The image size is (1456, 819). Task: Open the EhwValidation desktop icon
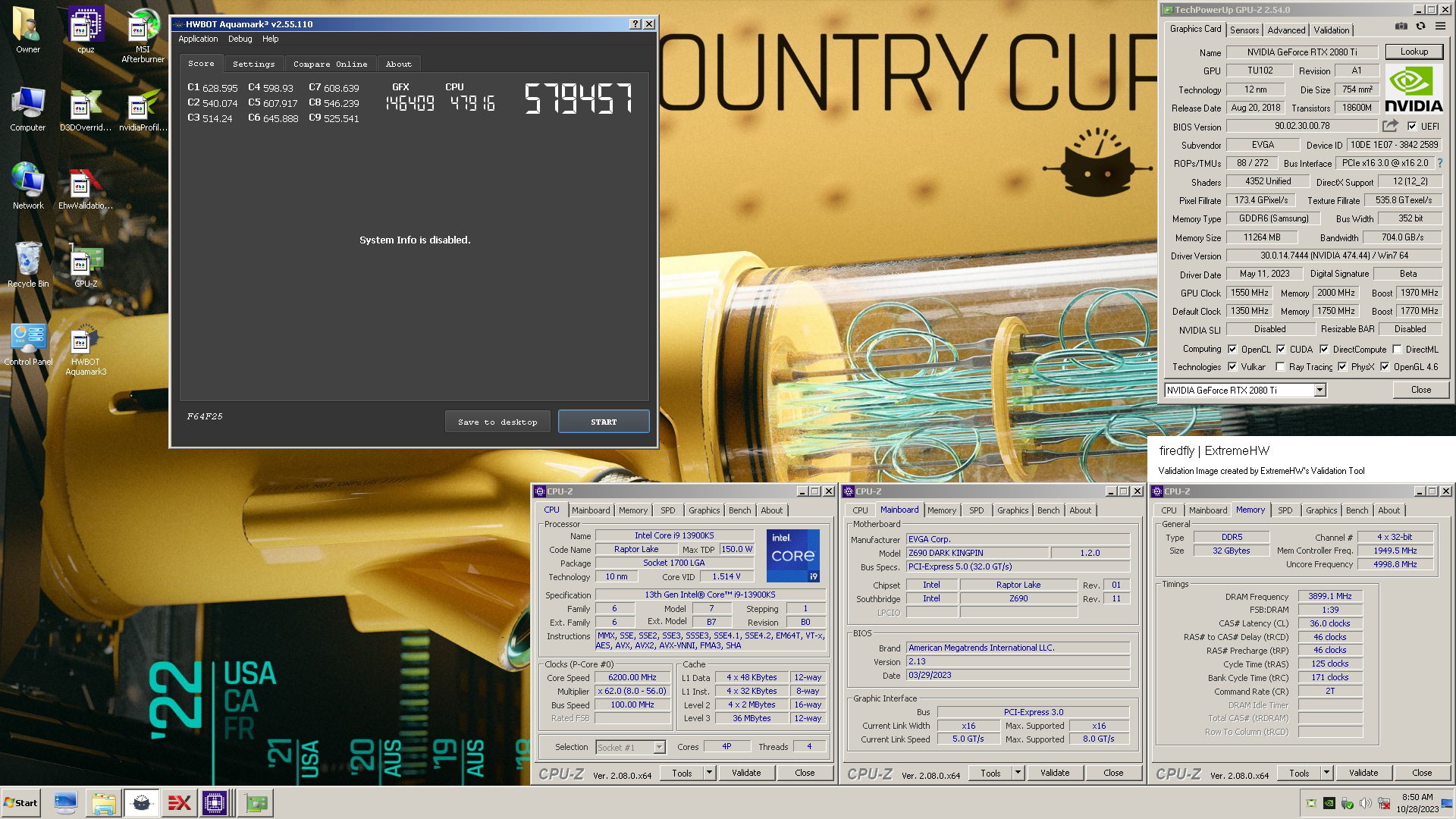coord(86,190)
